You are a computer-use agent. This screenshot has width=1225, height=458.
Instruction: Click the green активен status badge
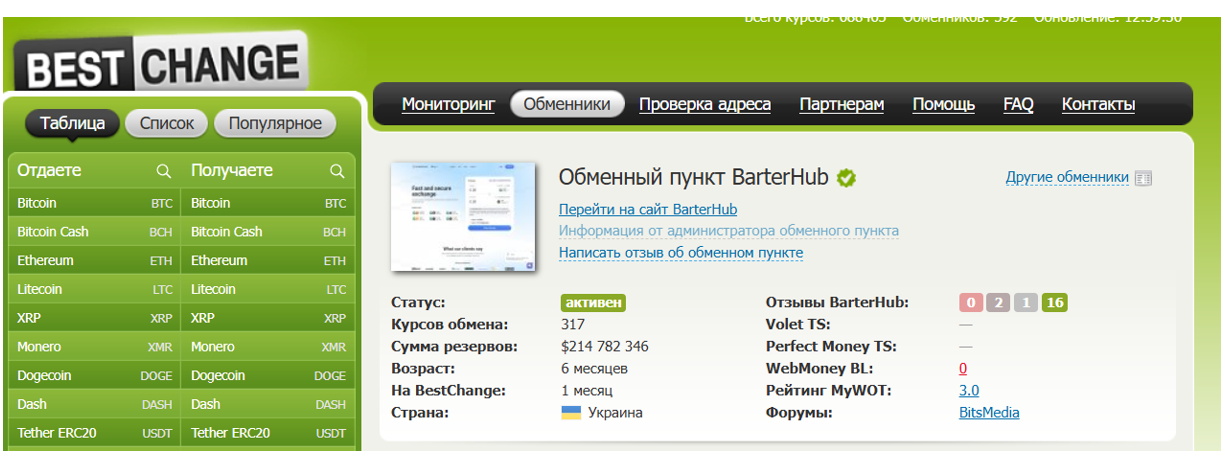click(x=593, y=303)
